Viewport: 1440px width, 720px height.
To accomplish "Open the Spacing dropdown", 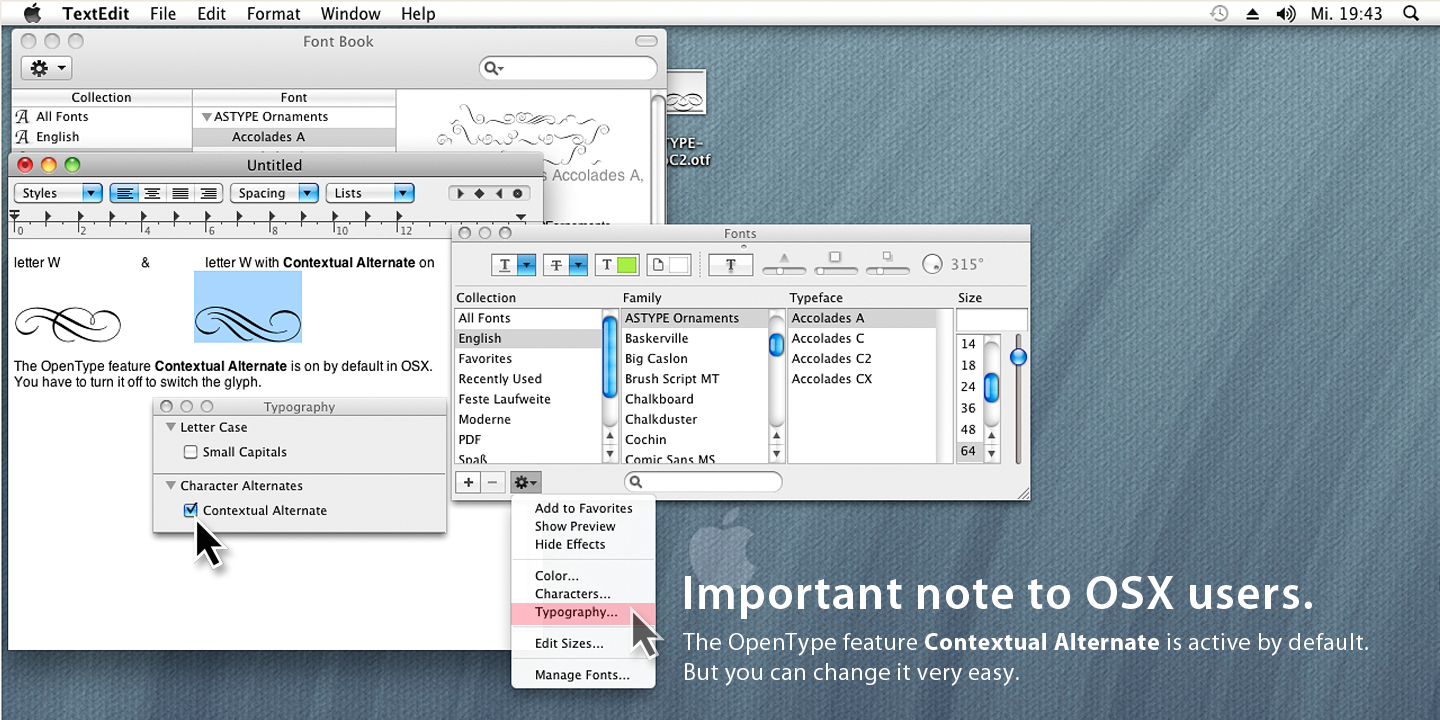I will 274,193.
